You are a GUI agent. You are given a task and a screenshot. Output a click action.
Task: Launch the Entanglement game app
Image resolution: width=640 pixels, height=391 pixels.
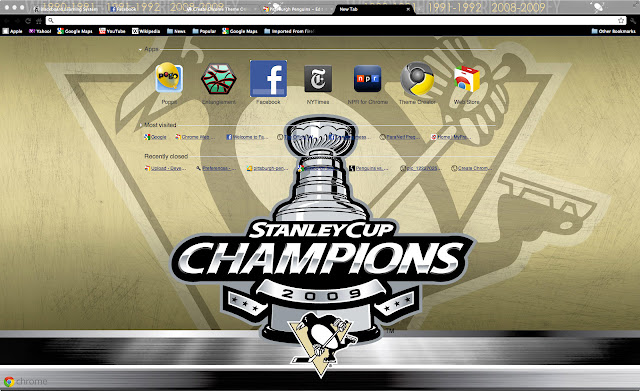click(219, 79)
